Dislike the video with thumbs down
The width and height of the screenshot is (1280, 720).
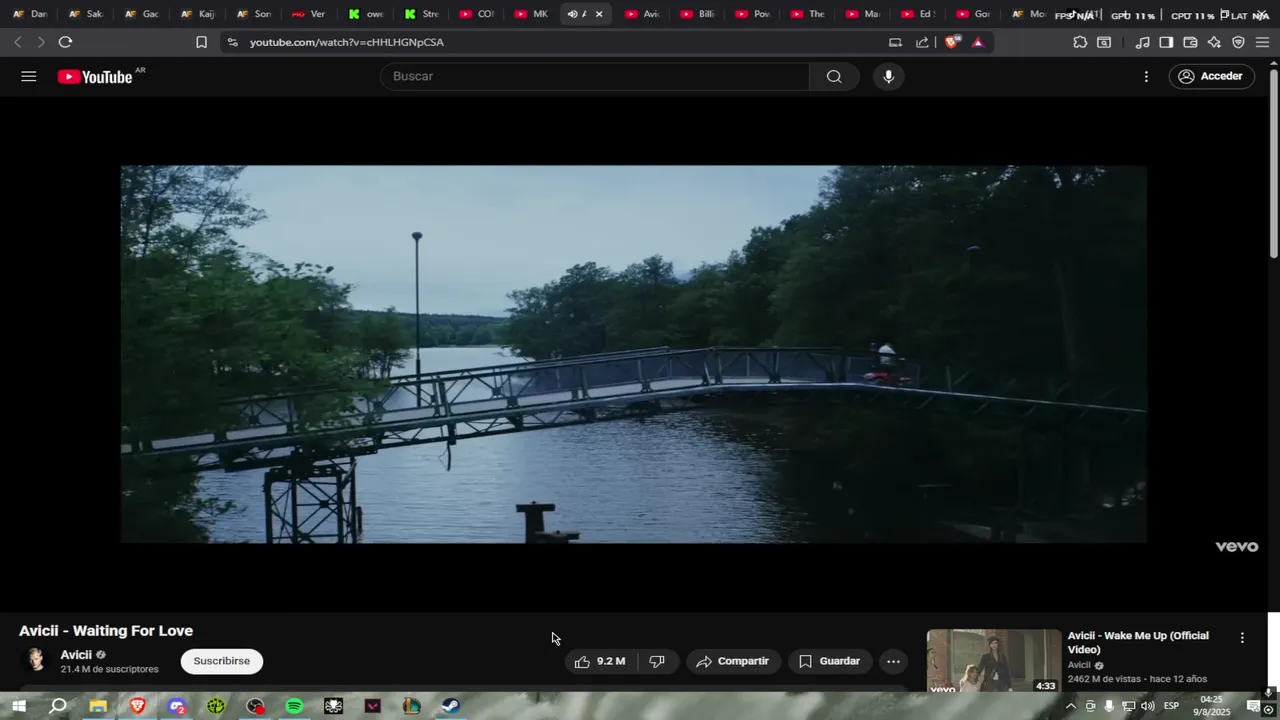pyautogui.click(x=657, y=661)
